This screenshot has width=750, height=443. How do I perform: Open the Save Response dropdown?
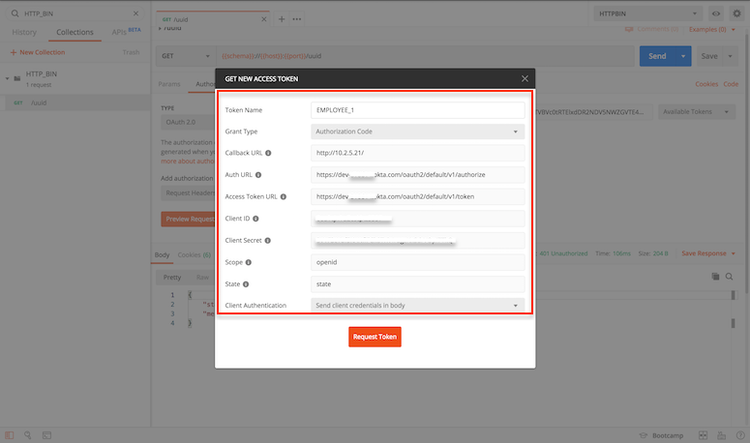pyautogui.click(x=708, y=254)
